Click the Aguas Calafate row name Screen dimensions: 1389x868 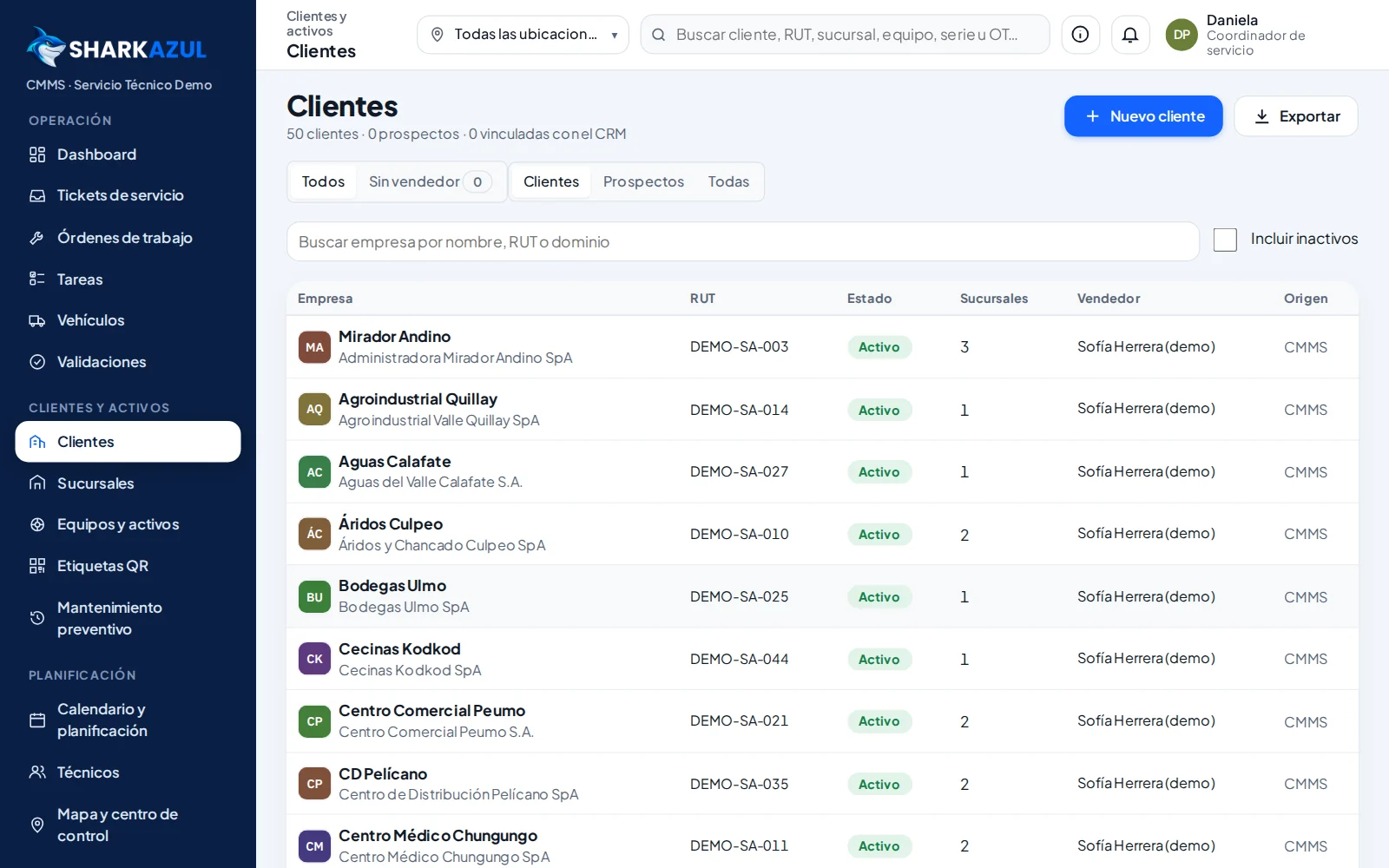(x=395, y=462)
